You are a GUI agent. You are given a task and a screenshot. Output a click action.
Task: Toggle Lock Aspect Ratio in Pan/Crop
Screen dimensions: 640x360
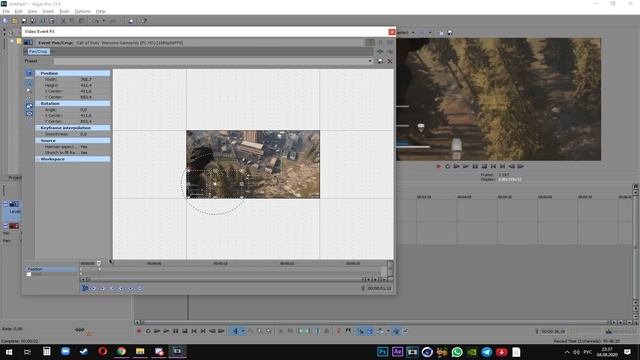pyautogui.click(x=29, y=106)
